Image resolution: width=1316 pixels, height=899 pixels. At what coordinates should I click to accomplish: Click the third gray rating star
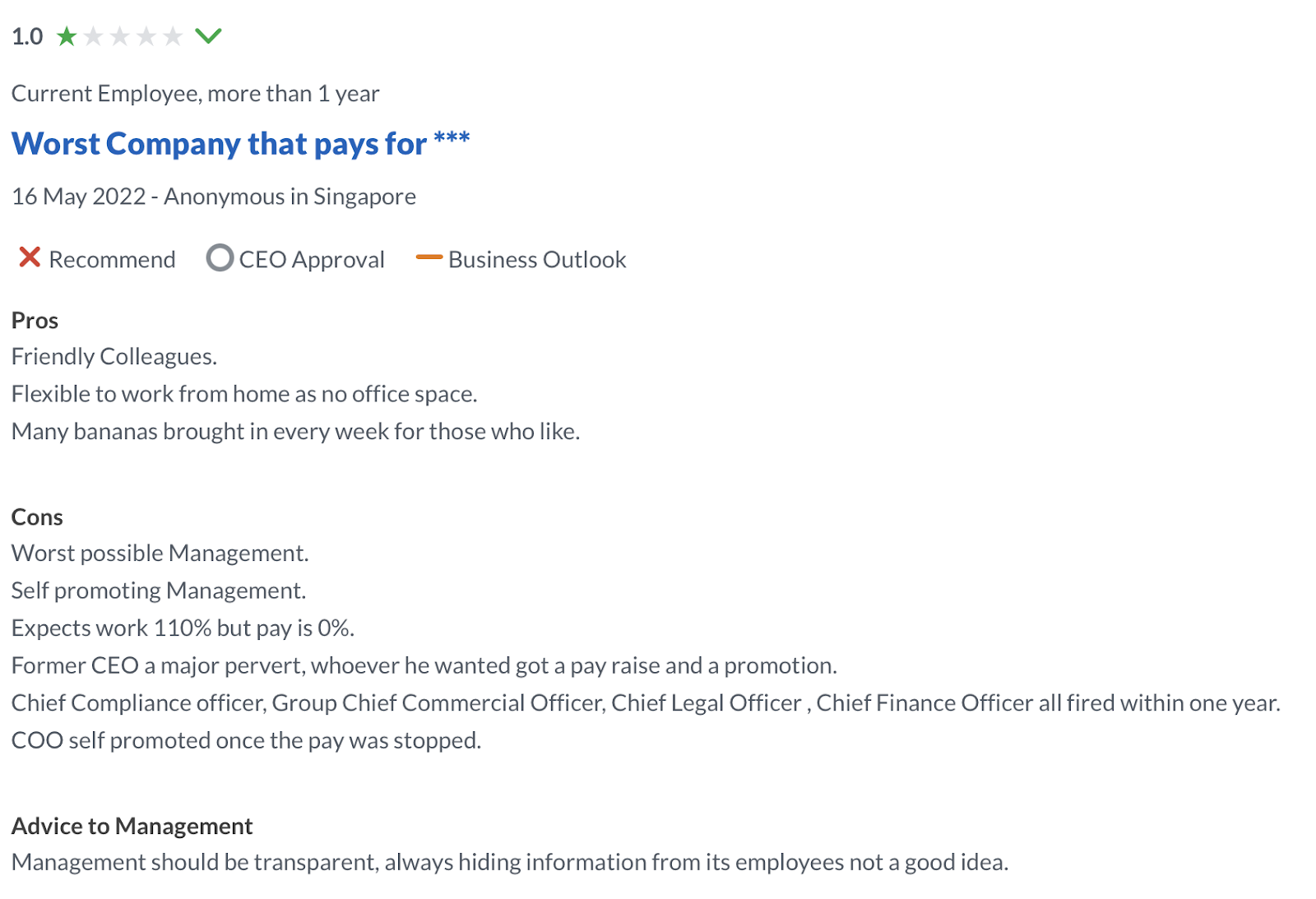click(x=119, y=36)
